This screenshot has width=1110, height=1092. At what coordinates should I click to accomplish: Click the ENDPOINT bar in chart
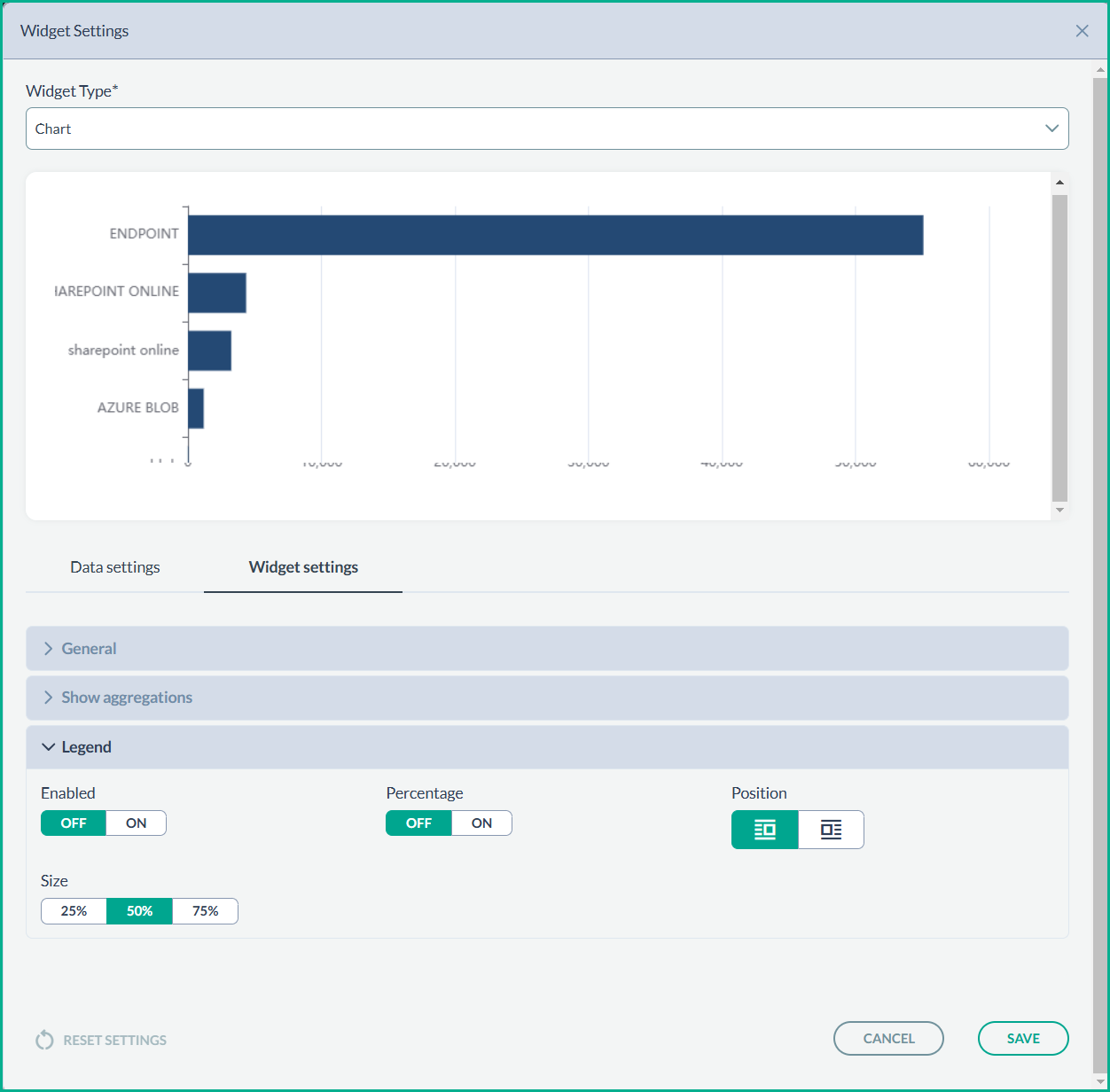555,235
